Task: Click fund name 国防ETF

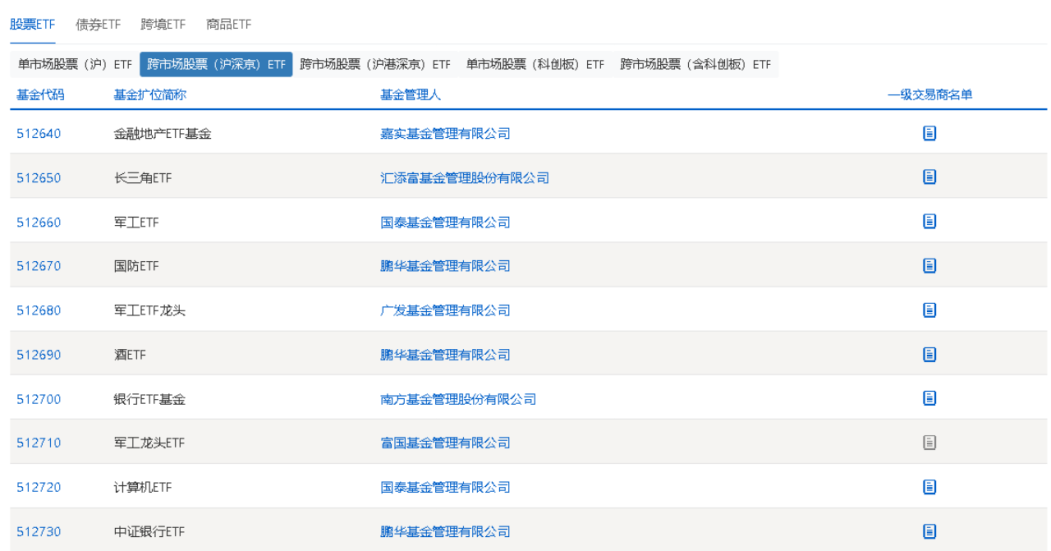Action: click(x=136, y=266)
